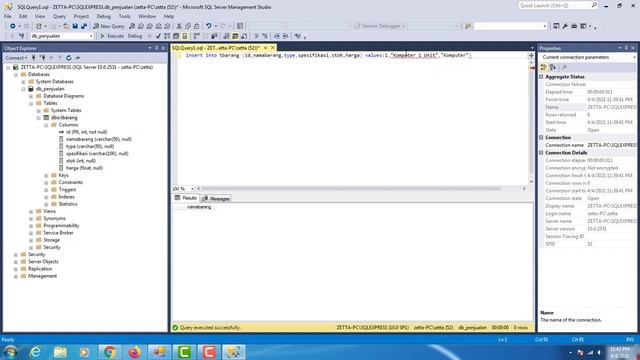Open the Query menu

pos(59,16)
